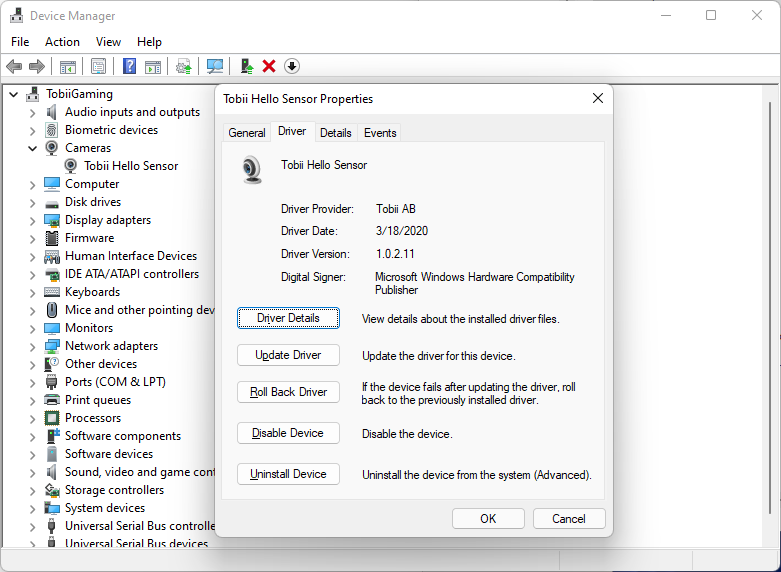This screenshot has height=572, width=781.
Task: Click the Driver Details button
Action: click(x=288, y=318)
